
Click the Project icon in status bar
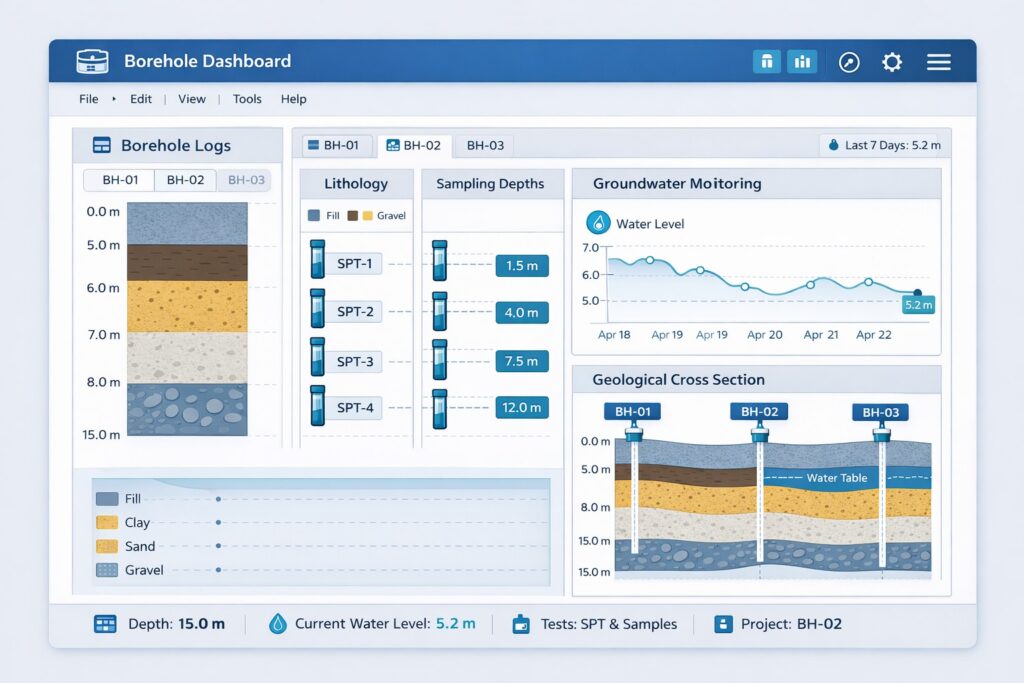[x=723, y=624]
